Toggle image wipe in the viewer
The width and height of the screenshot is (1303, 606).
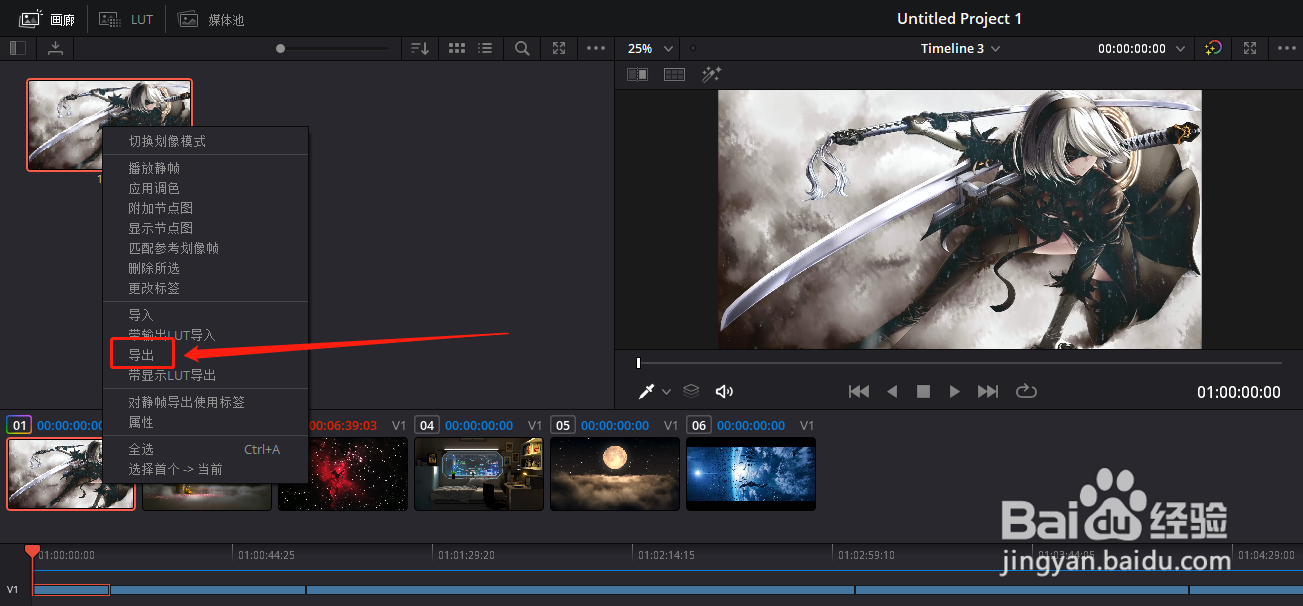(x=637, y=74)
